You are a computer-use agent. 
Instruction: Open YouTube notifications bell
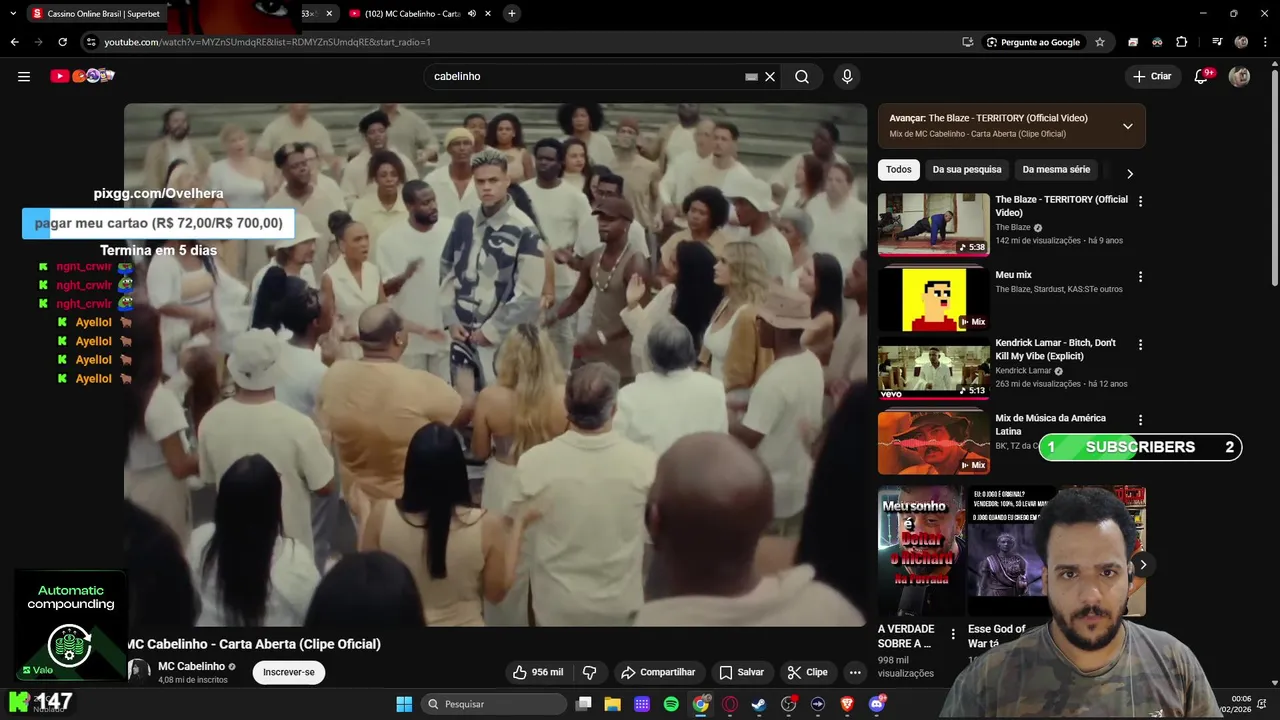tap(1202, 76)
